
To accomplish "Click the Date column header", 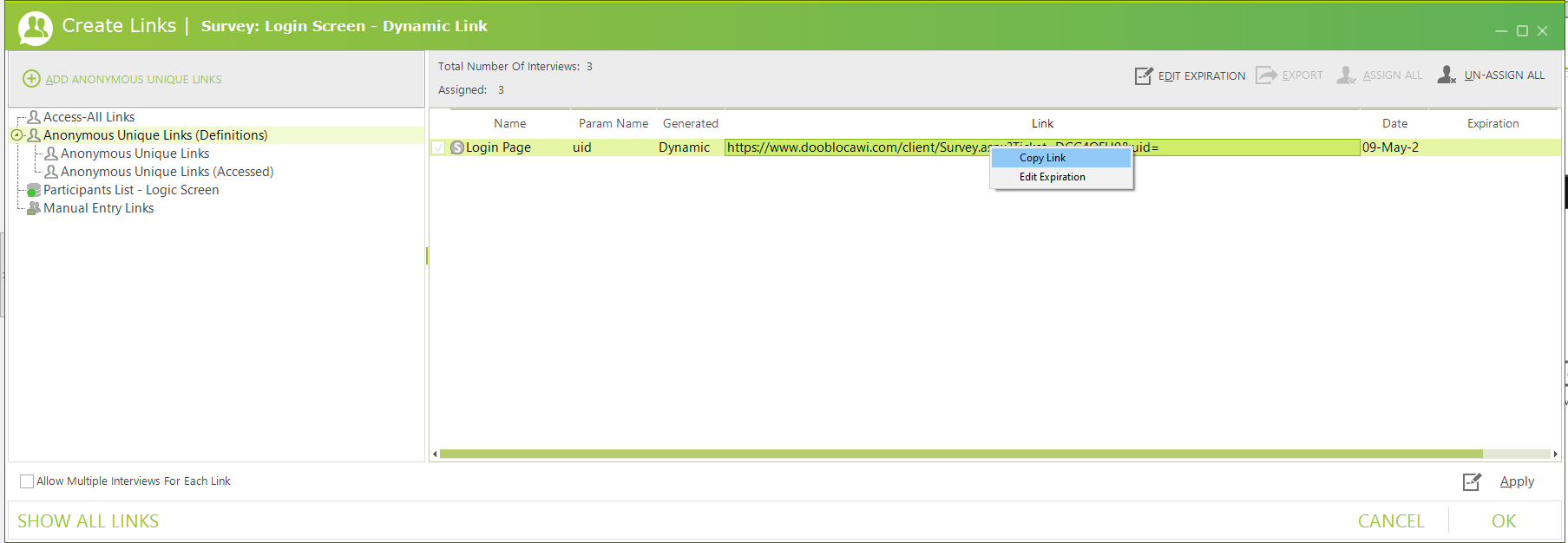I will [1394, 124].
